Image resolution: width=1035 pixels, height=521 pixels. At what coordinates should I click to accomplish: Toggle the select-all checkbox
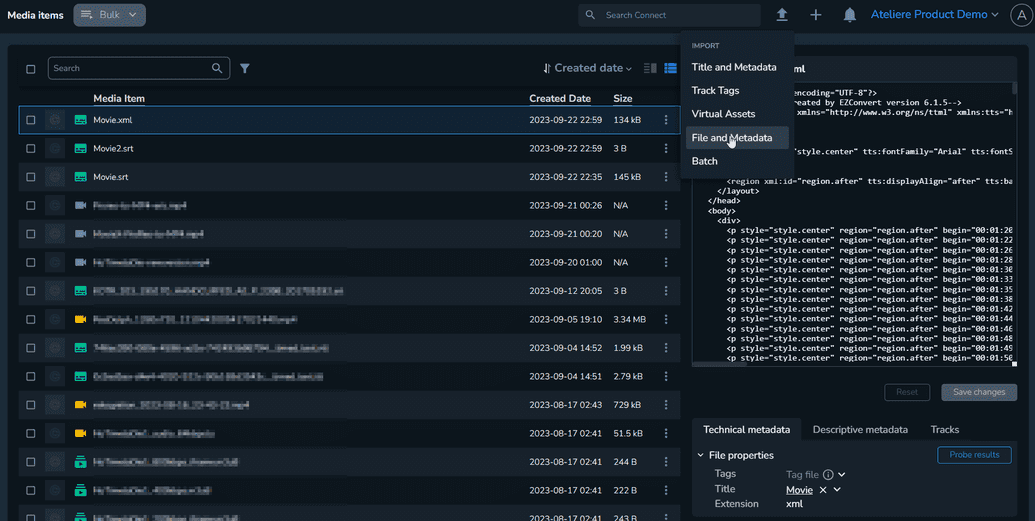(30, 69)
